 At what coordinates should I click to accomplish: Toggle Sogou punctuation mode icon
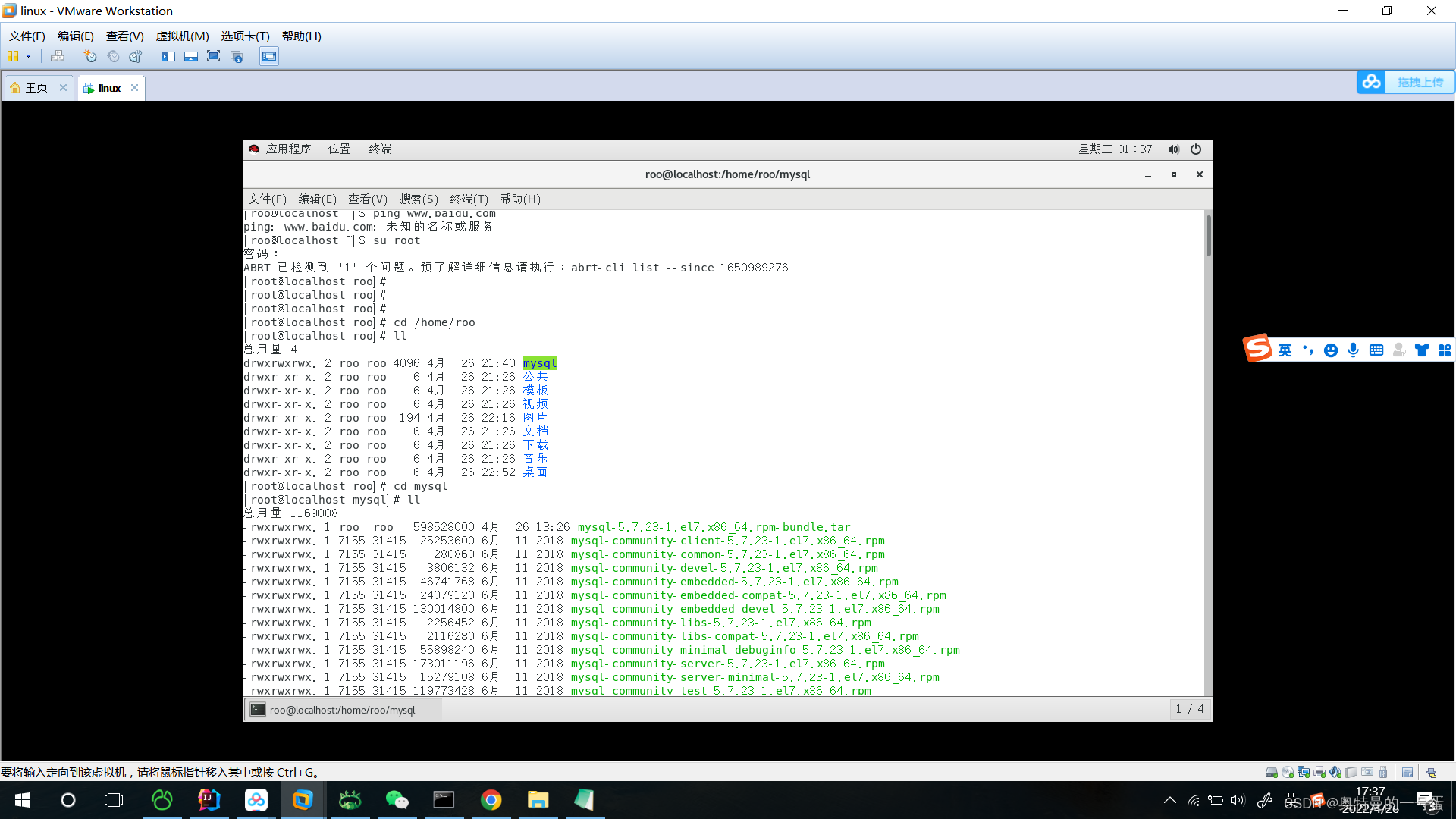tap(1307, 350)
